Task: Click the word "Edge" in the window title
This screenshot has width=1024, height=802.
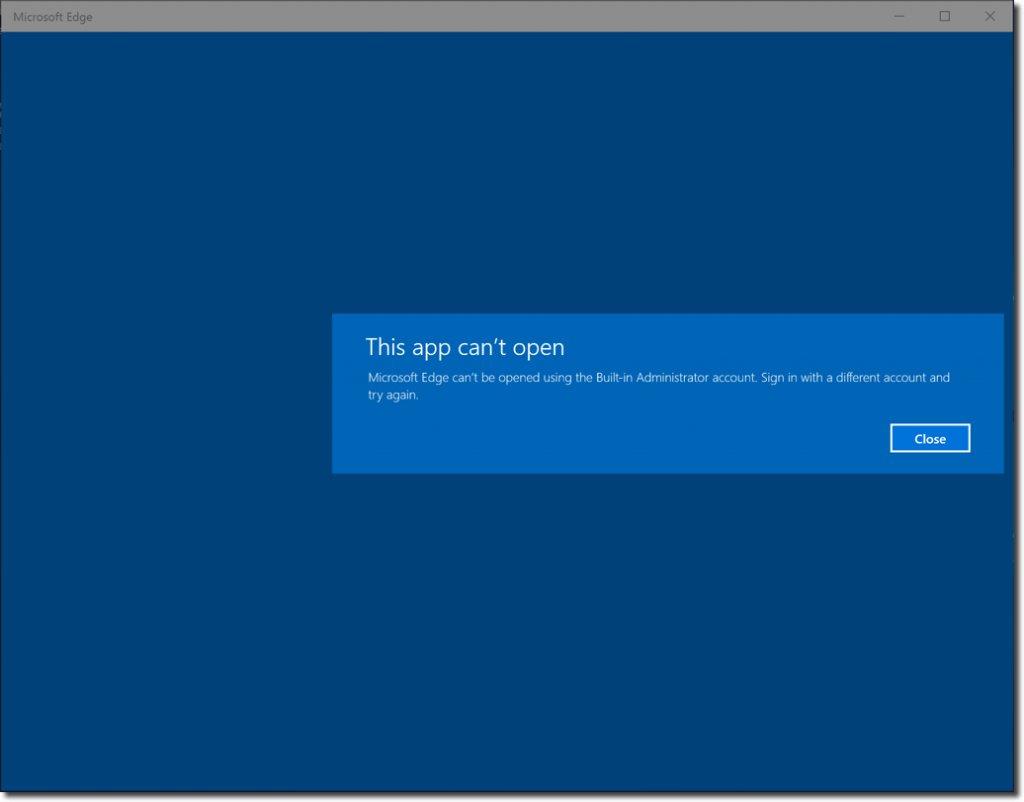Action: click(x=78, y=17)
